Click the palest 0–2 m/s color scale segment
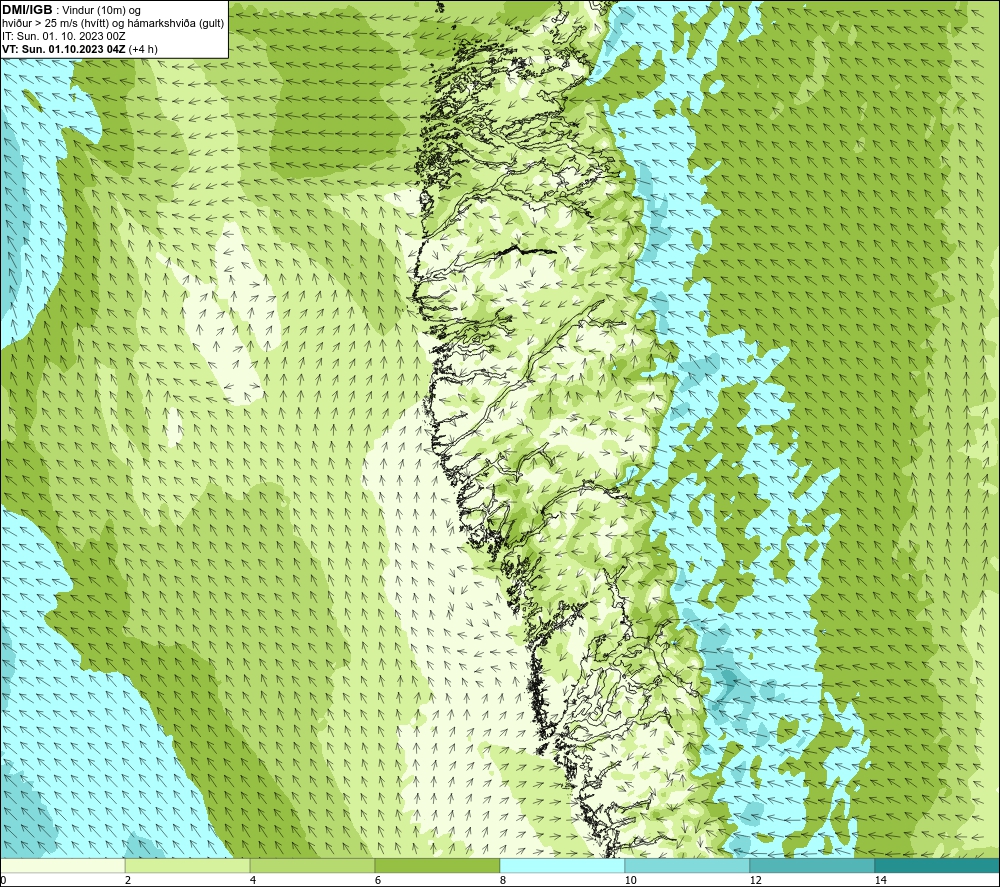 [x=62, y=865]
